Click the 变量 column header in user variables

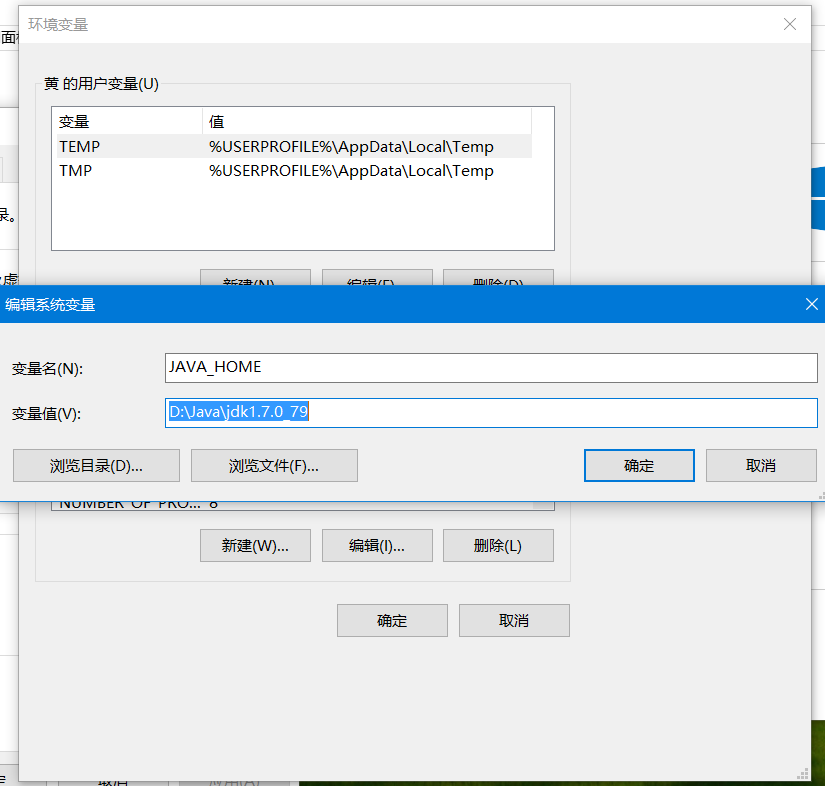(x=129, y=122)
